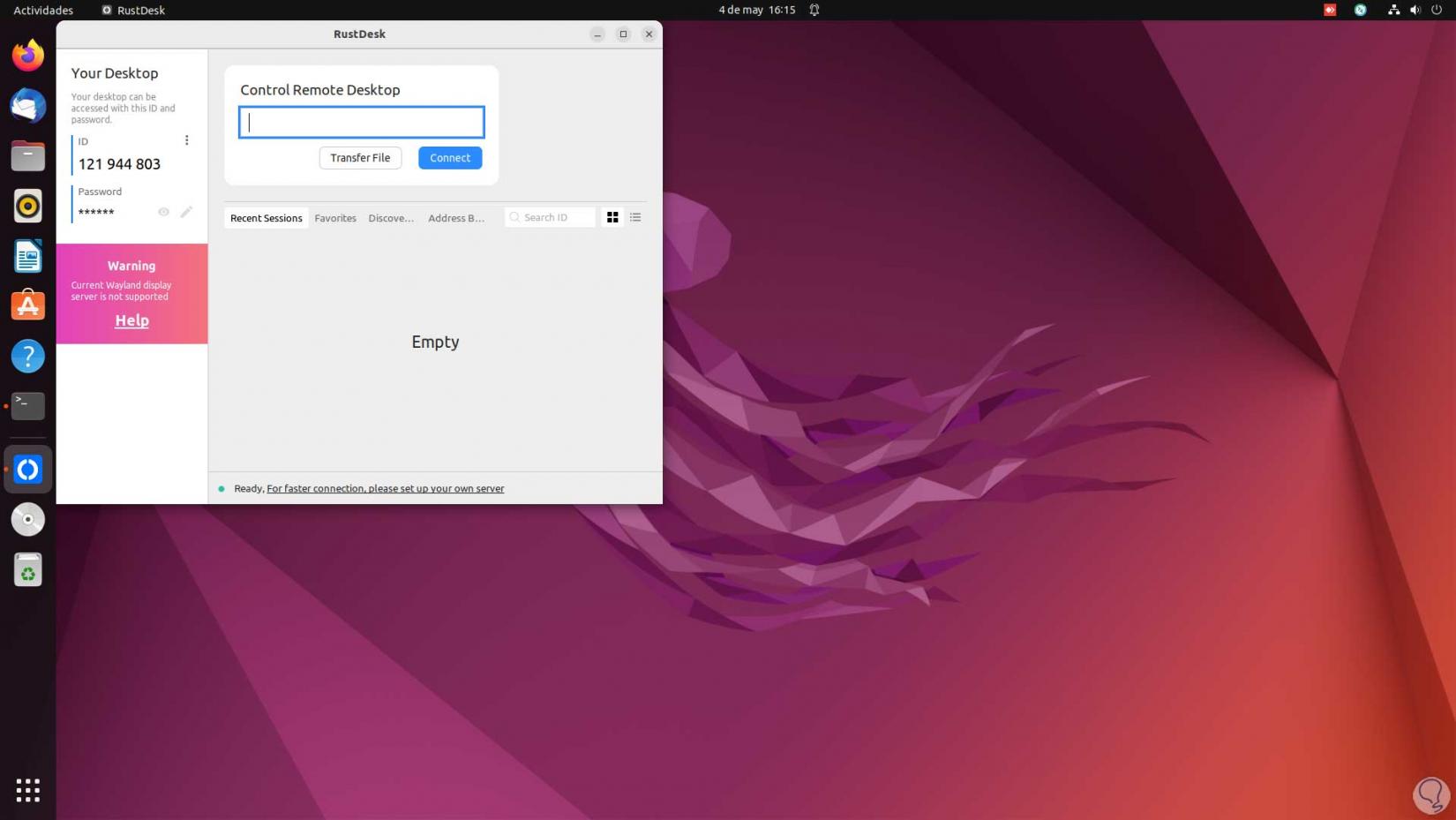This screenshot has height=820, width=1456.
Task: Click the Control Remote Desktop heading
Action: pos(320,90)
